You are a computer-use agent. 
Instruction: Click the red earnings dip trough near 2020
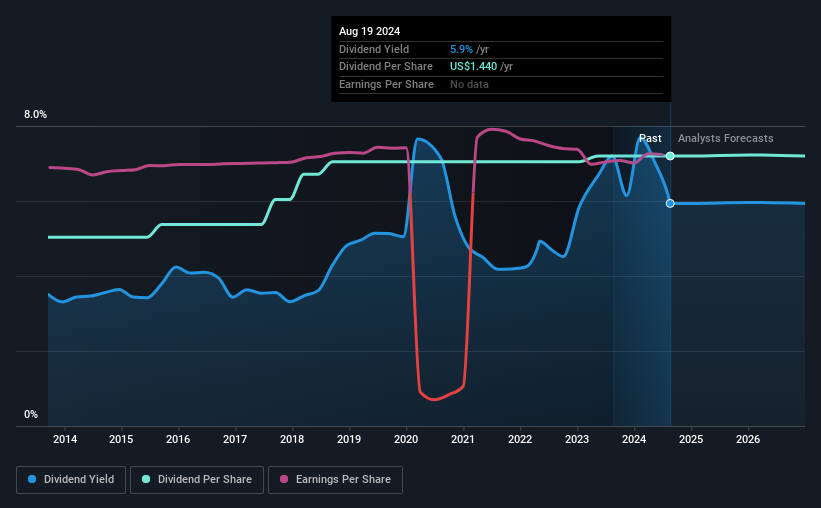(434, 399)
